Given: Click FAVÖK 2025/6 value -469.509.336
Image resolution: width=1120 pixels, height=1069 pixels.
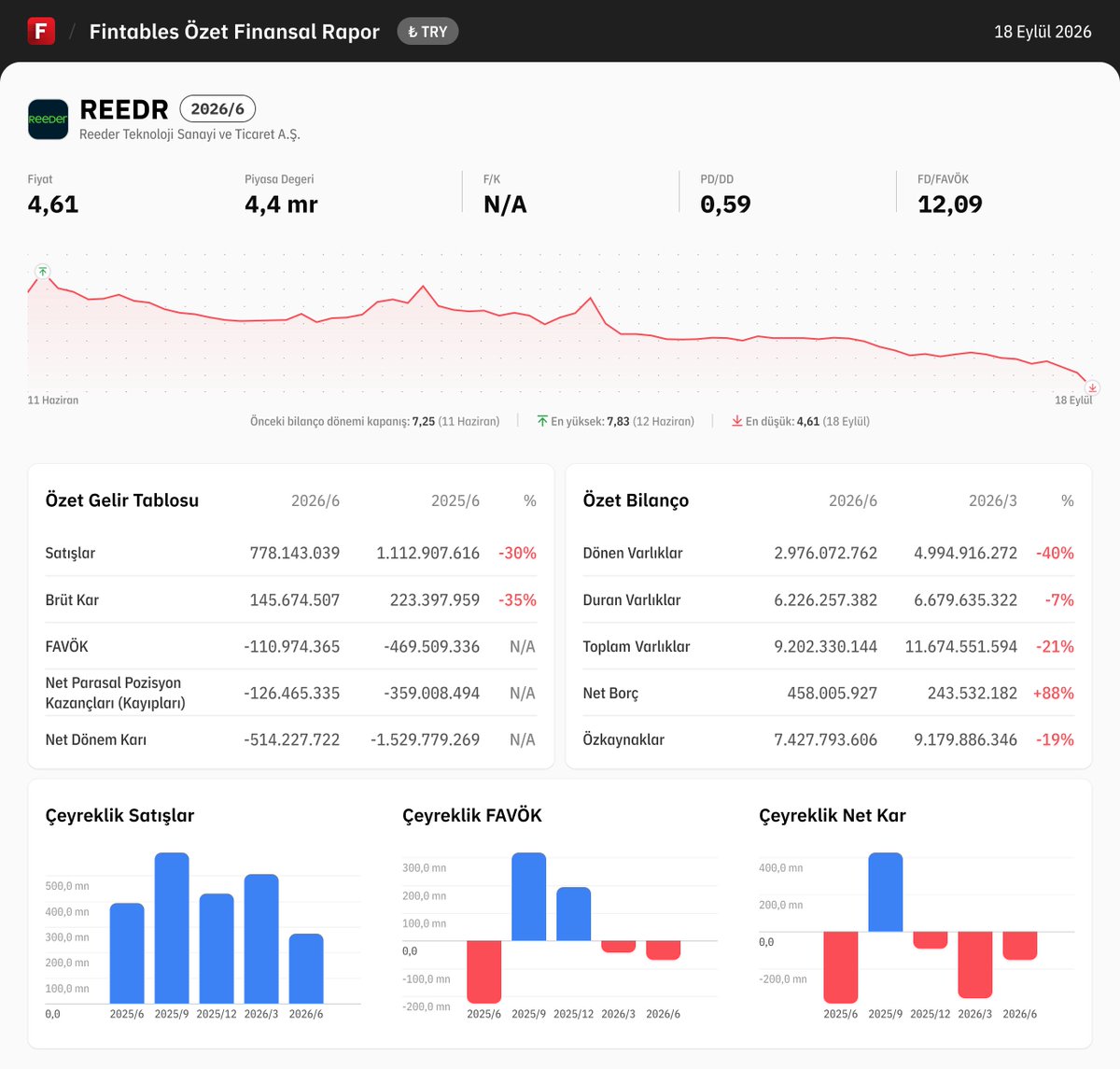Looking at the screenshot, I should coord(431,646).
